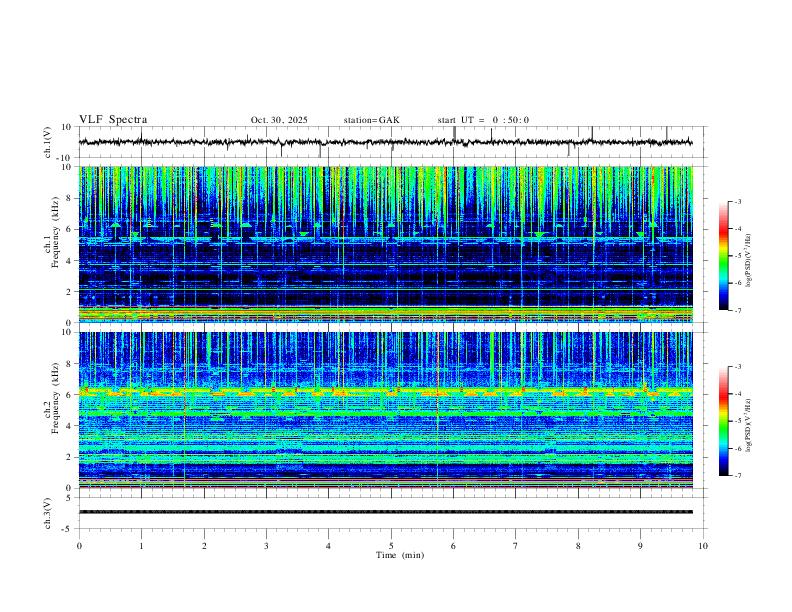Image resolution: width=792 pixels, height=612 pixels.
Task: Click time axis tick label "8"
Action: click(578, 546)
